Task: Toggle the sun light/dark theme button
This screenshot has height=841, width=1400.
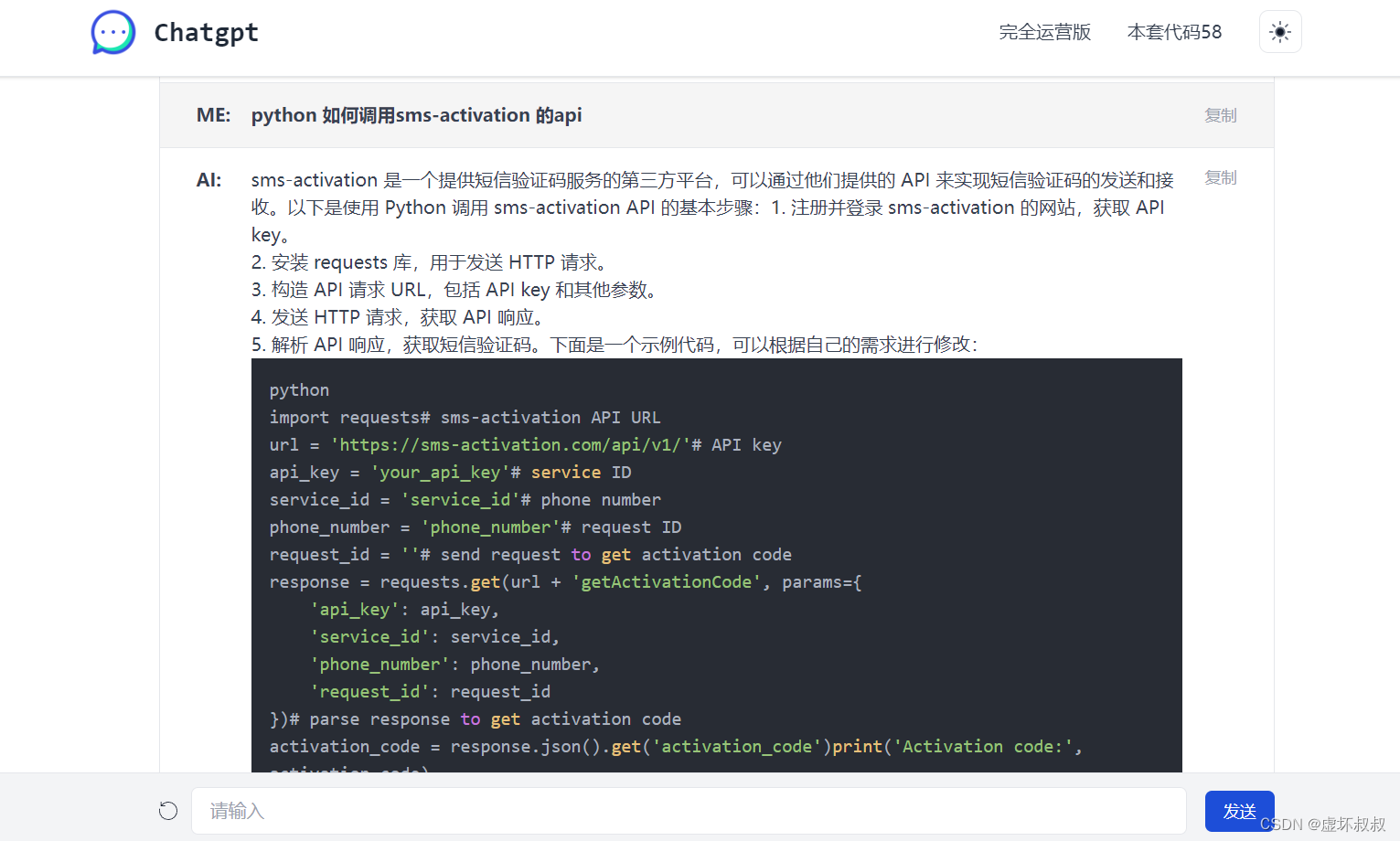Action: [x=1279, y=32]
